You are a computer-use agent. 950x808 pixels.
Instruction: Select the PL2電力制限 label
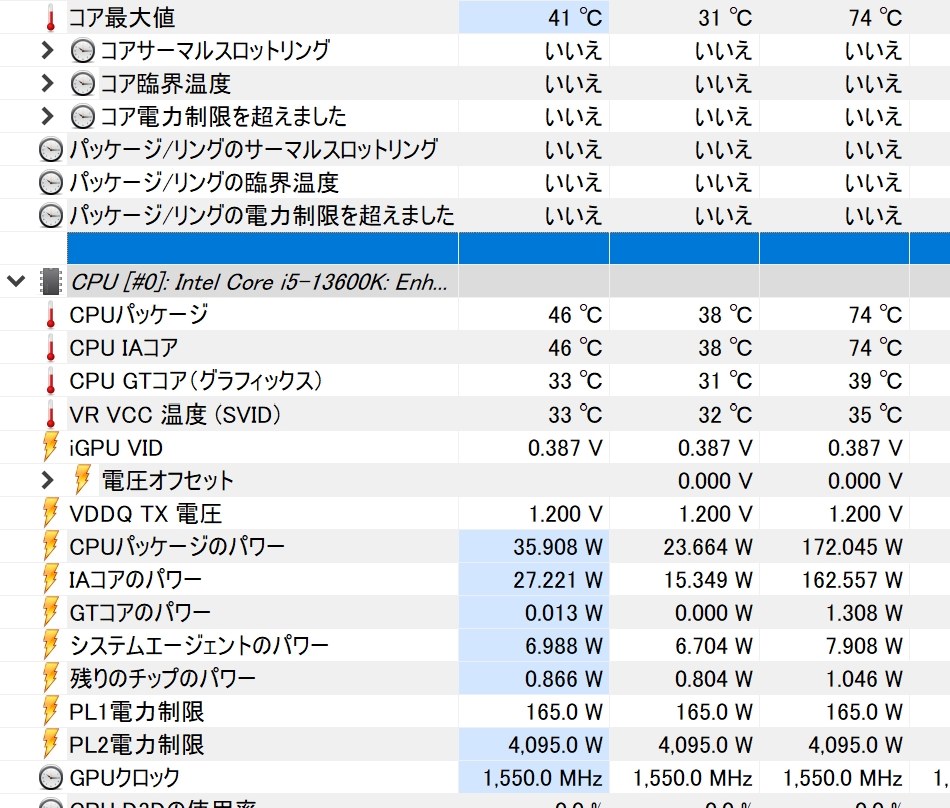click(137, 744)
